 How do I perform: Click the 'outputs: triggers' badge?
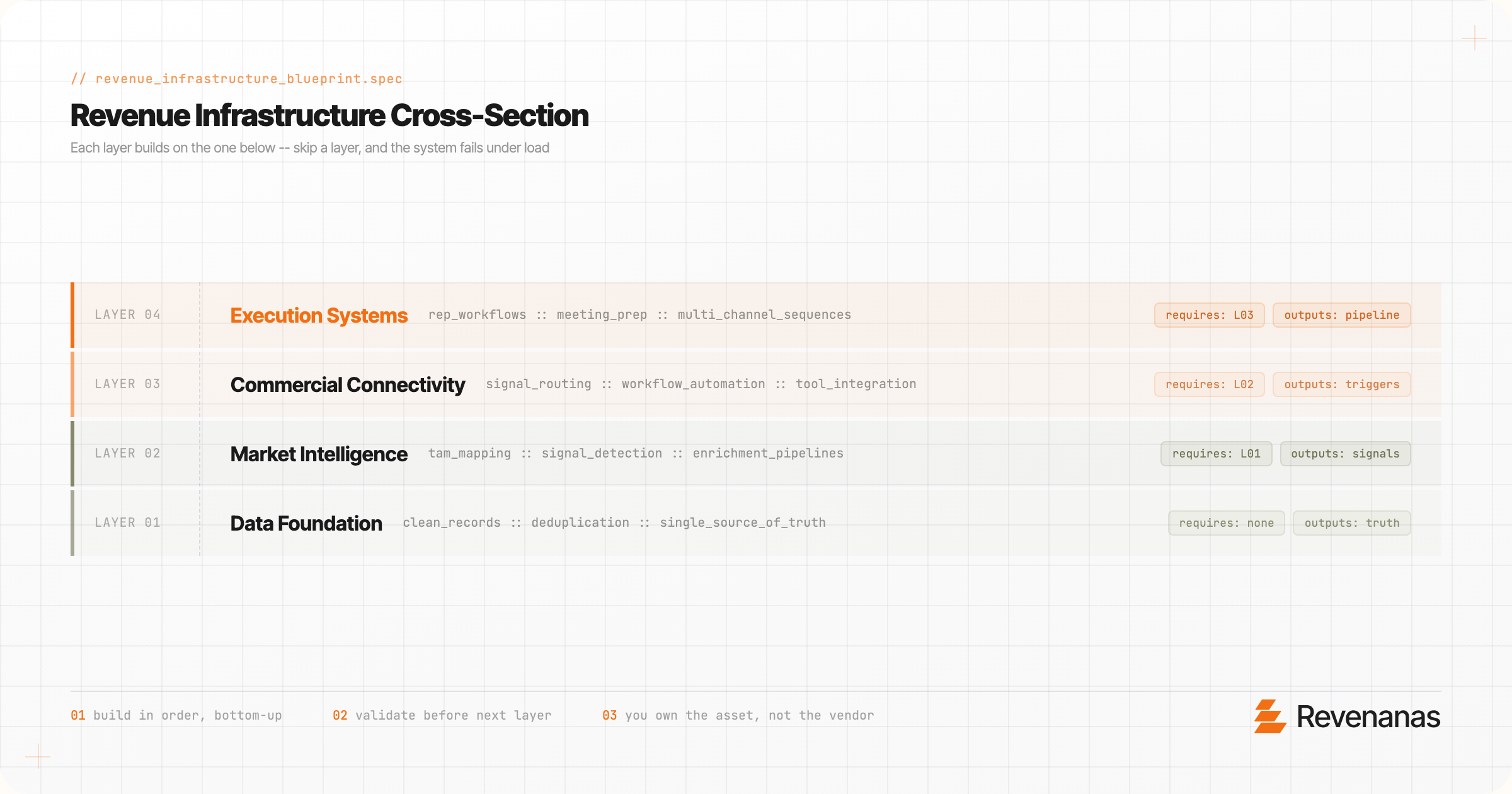(1341, 384)
